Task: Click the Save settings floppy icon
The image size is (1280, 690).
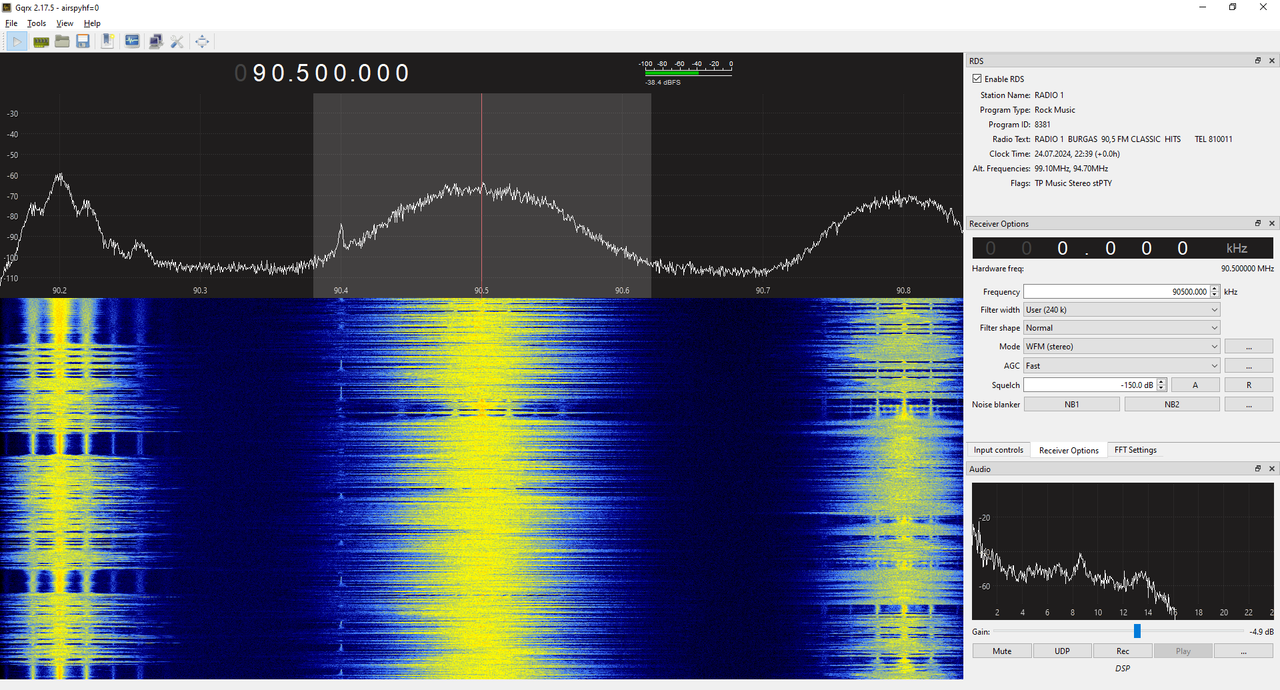Action: [83, 41]
